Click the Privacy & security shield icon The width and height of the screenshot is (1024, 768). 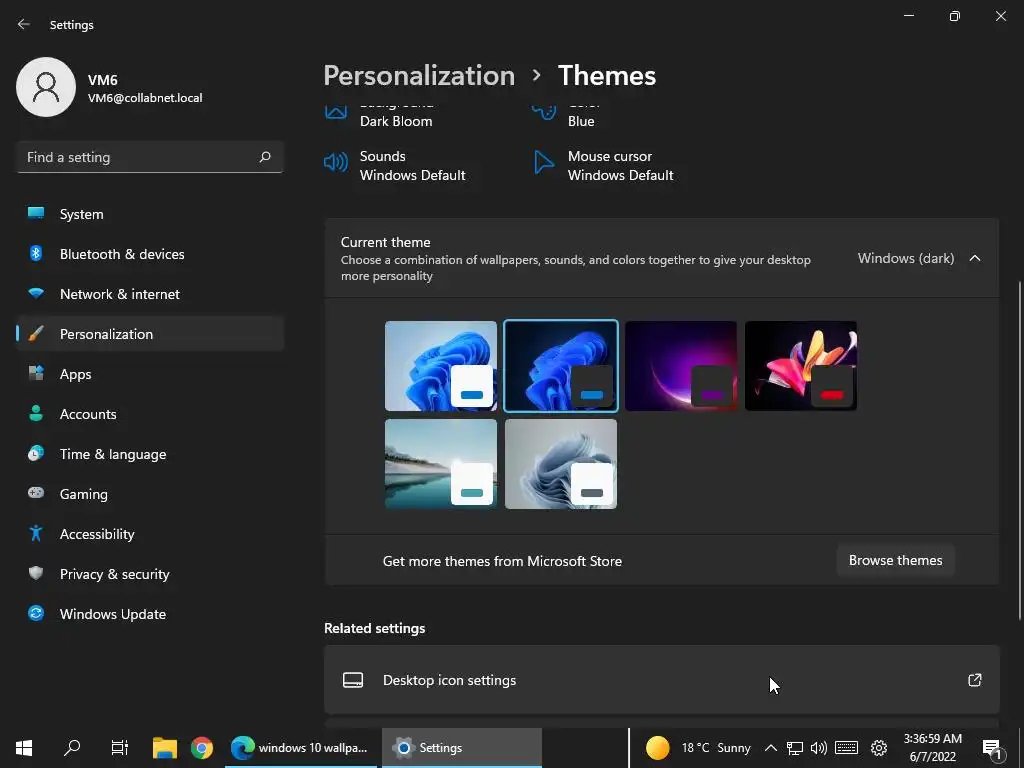pyautogui.click(x=36, y=573)
